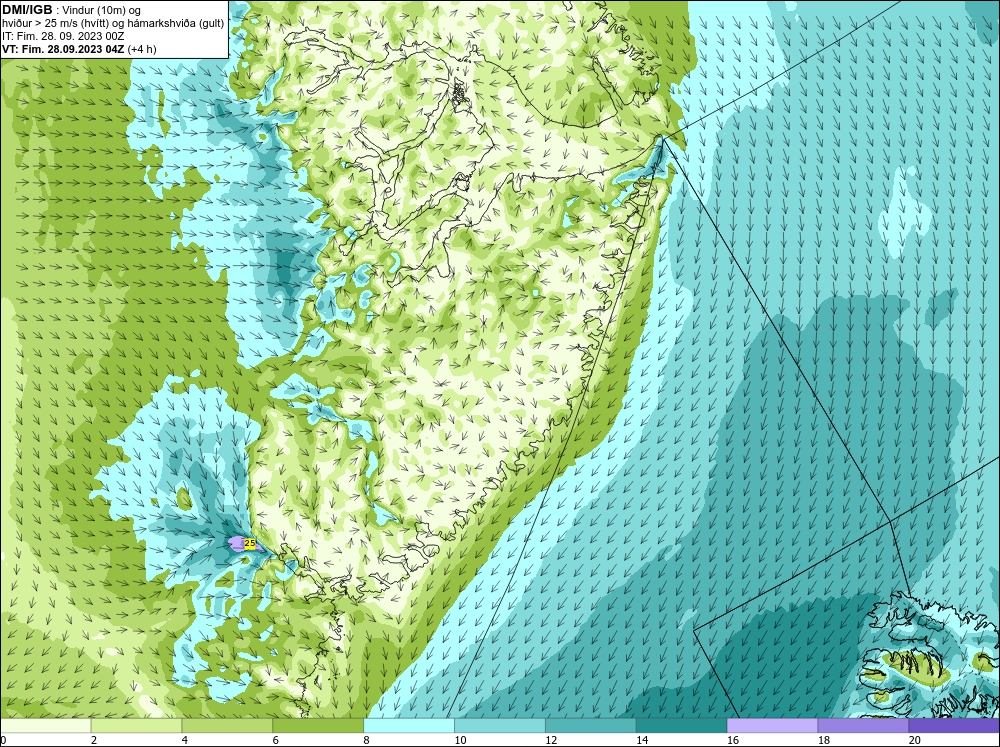The image size is (1000, 747).
Task: Click the DMI/IGB title text
Action: tap(27, 10)
